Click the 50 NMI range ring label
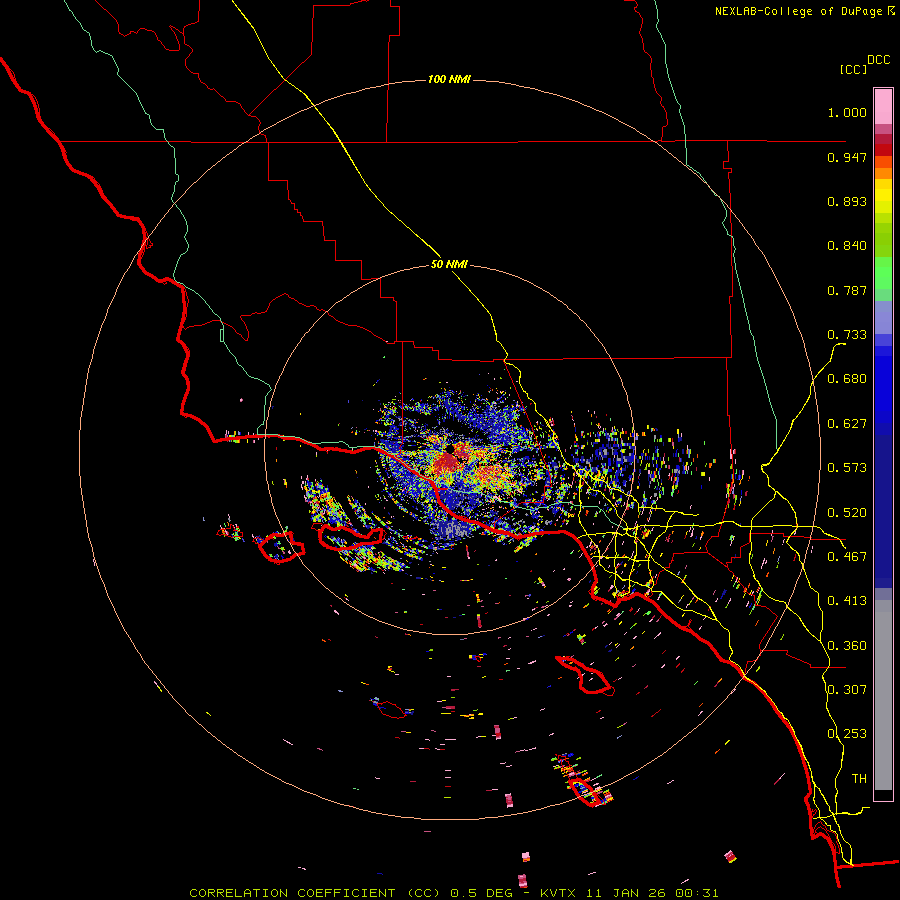This screenshot has width=900, height=900. 449,265
